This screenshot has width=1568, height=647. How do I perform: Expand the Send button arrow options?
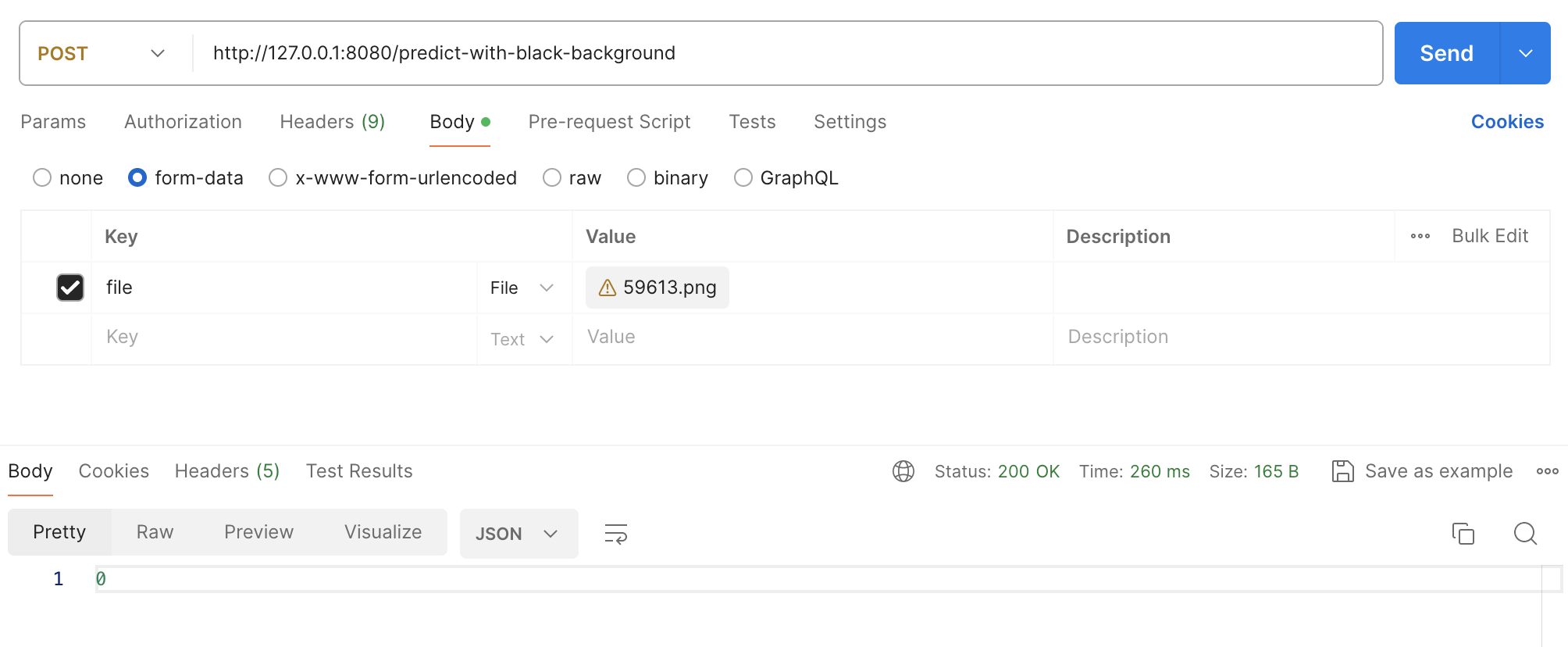1525,53
